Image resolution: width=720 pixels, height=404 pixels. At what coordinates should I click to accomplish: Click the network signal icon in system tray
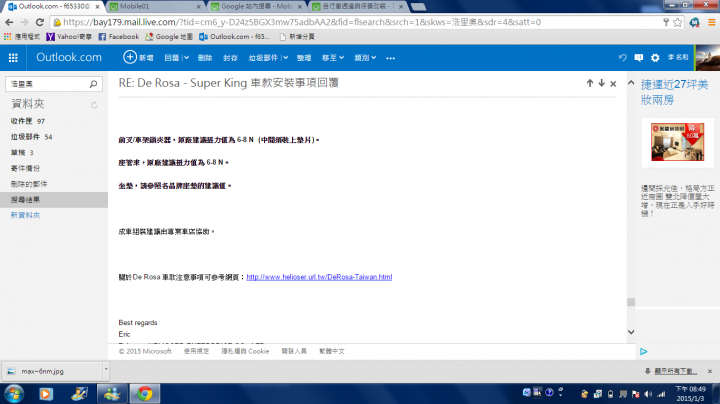[661, 394]
